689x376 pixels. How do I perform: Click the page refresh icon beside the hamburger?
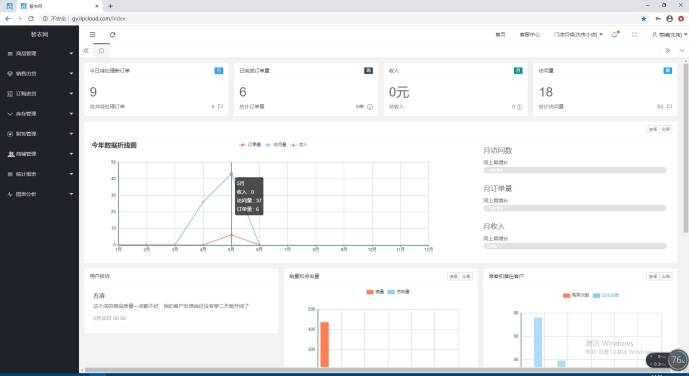[112, 34]
